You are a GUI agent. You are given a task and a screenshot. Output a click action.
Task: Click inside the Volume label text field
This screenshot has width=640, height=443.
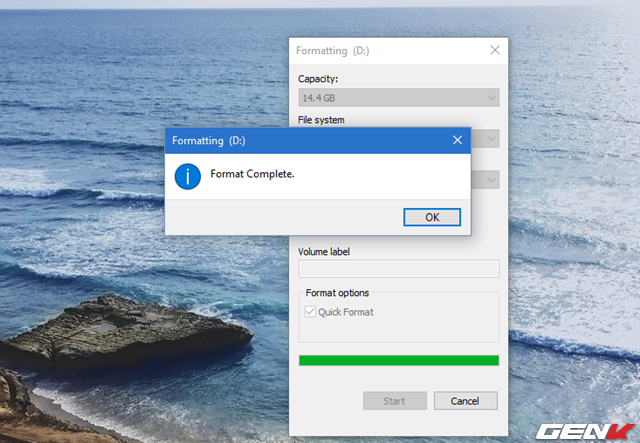coord(398,268)
